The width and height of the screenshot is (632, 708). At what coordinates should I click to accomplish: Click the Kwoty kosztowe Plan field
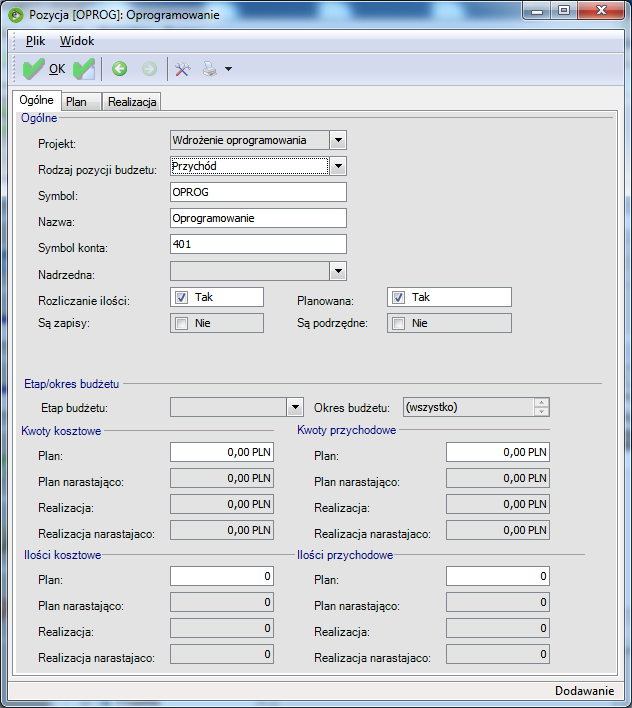222,452
